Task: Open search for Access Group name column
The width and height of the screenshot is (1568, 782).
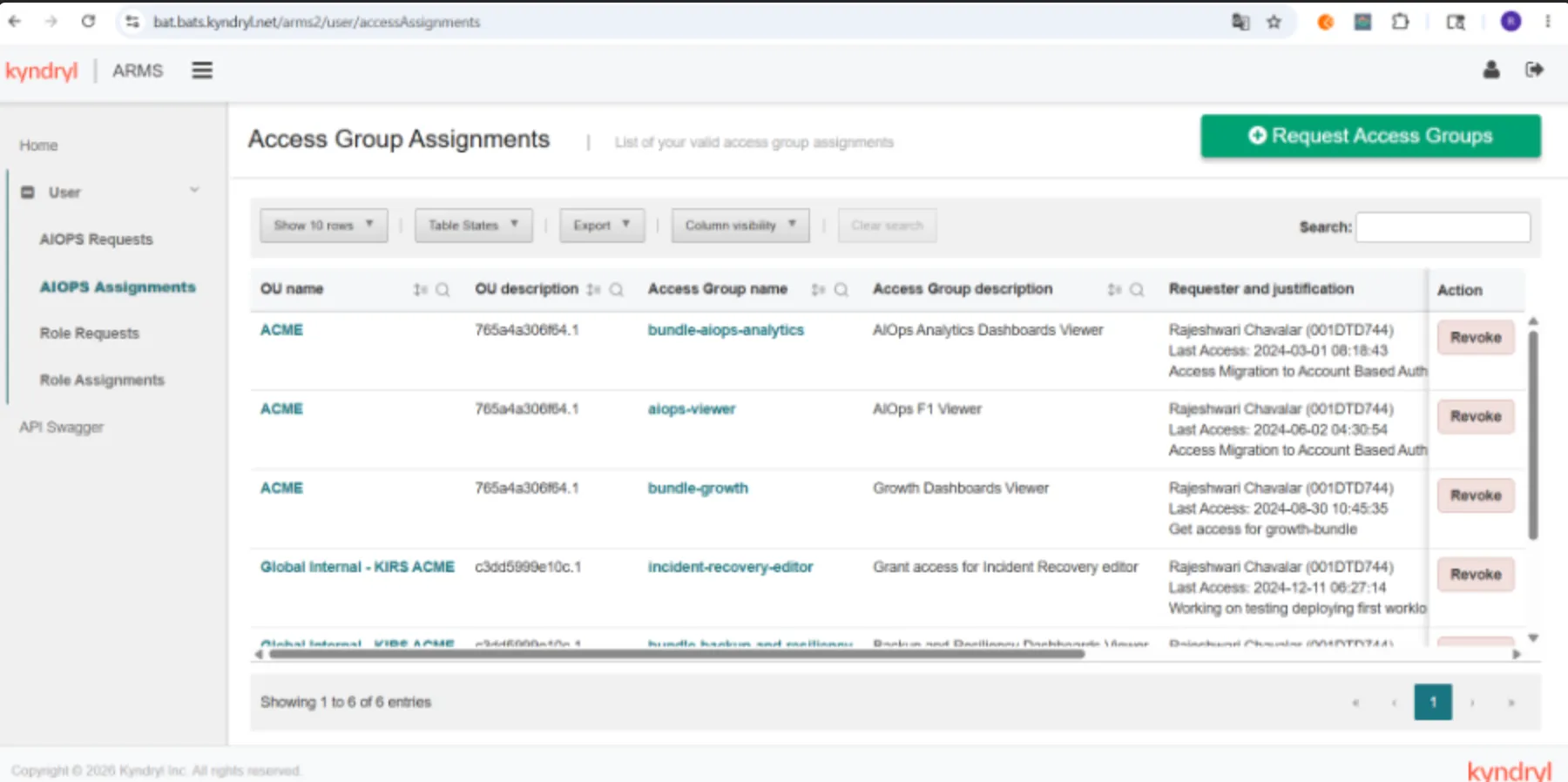Action: tap(841, 290)
